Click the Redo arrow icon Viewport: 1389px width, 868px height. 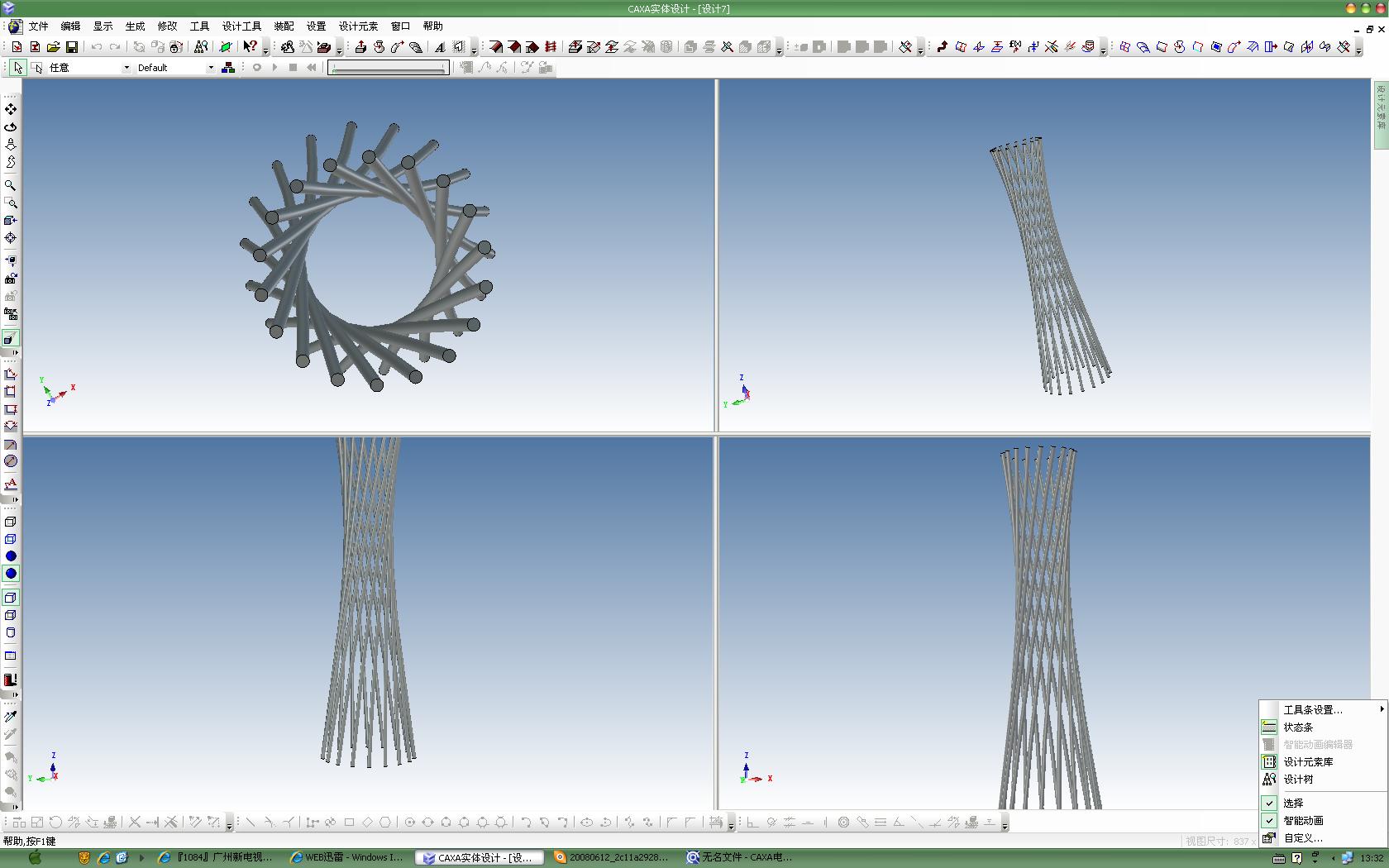[x=115, y=47]
